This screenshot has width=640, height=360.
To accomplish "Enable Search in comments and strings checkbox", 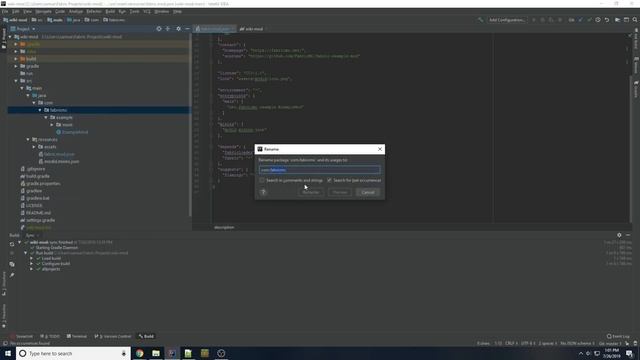I will (262, 180).
